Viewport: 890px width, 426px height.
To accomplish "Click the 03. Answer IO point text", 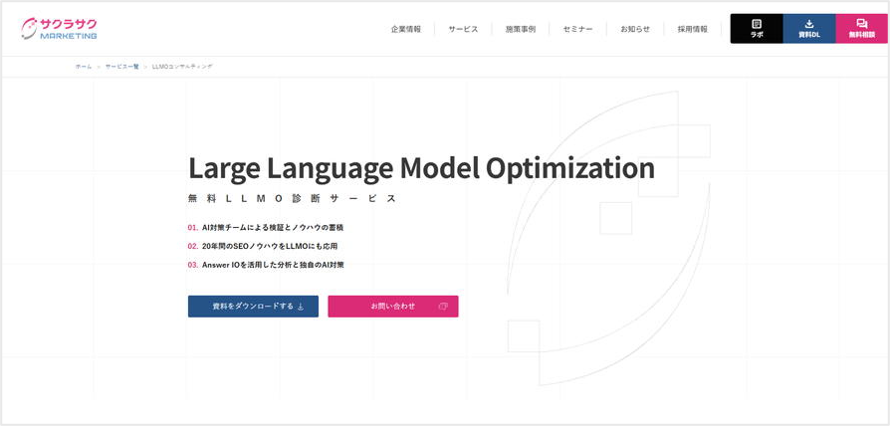I will tap(266, 265).
